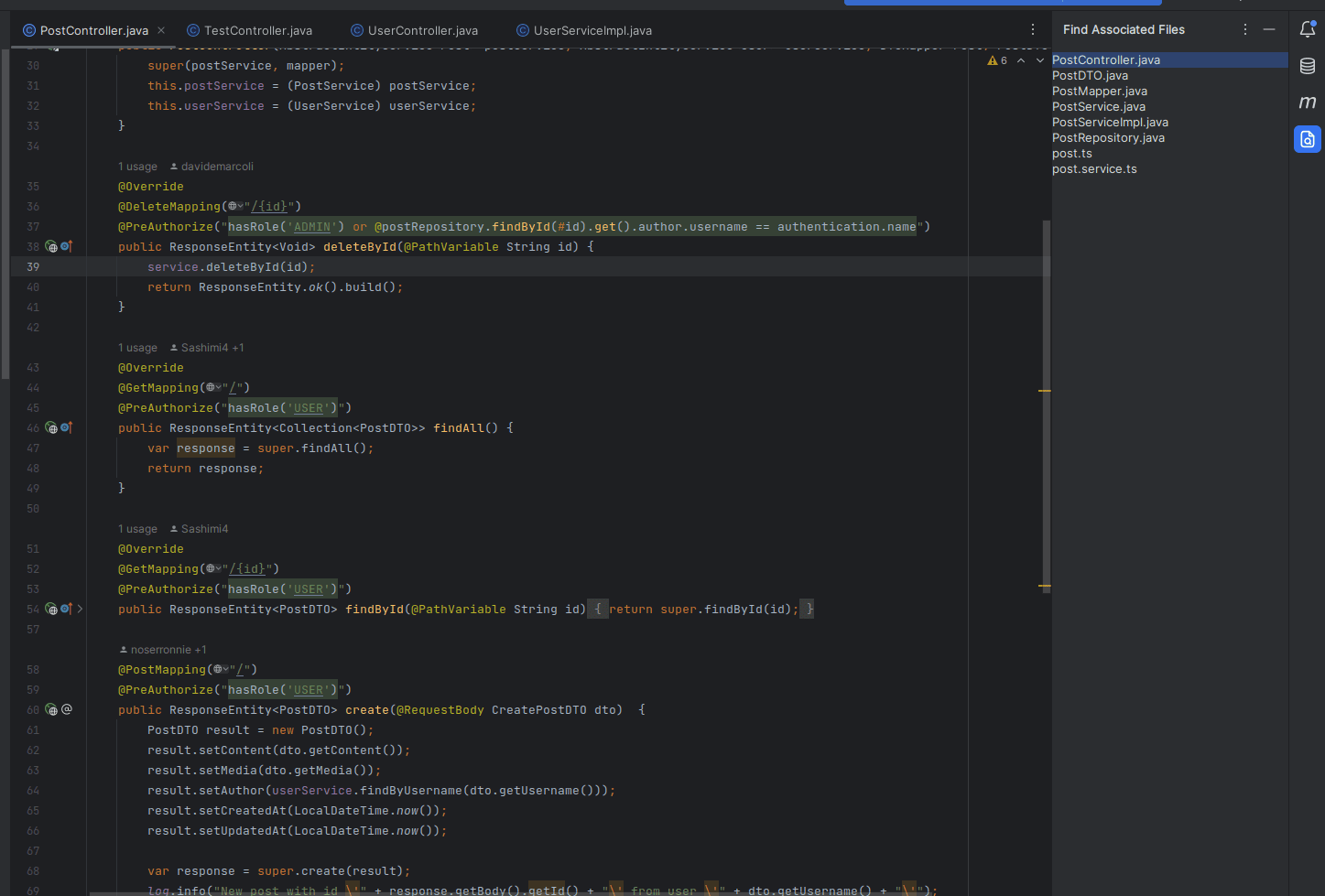
Task: Open the Maven tool window icon
Action: point(1307,103)
